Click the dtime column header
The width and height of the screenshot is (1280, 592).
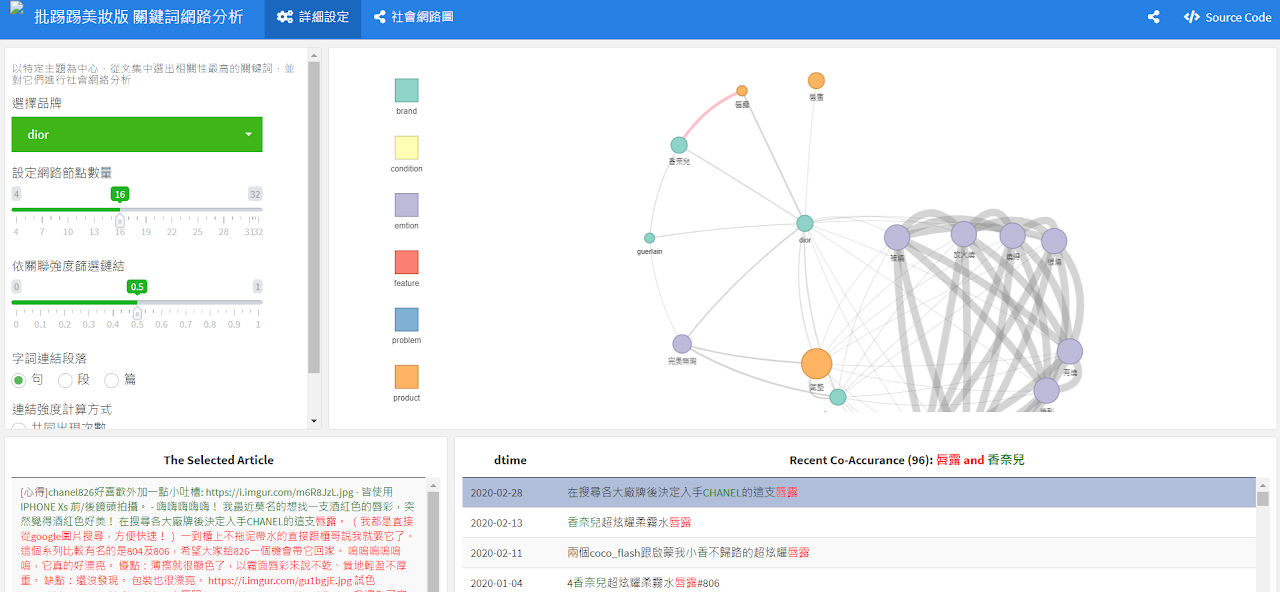[510, 460]
